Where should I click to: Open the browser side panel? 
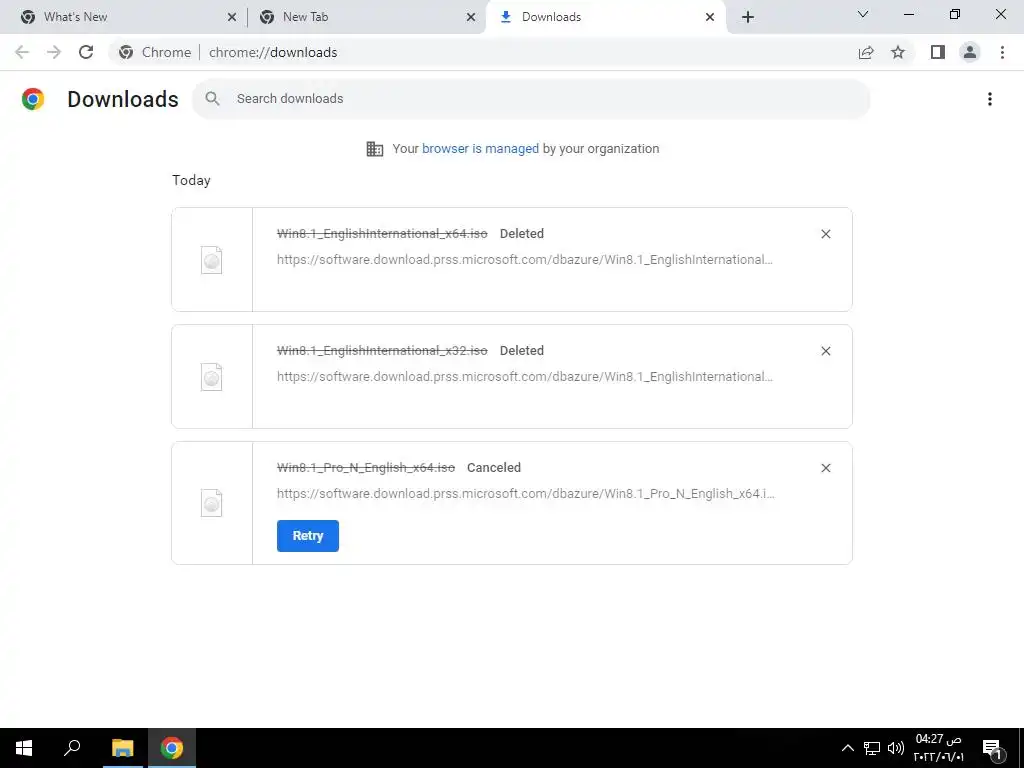[938, 52]
